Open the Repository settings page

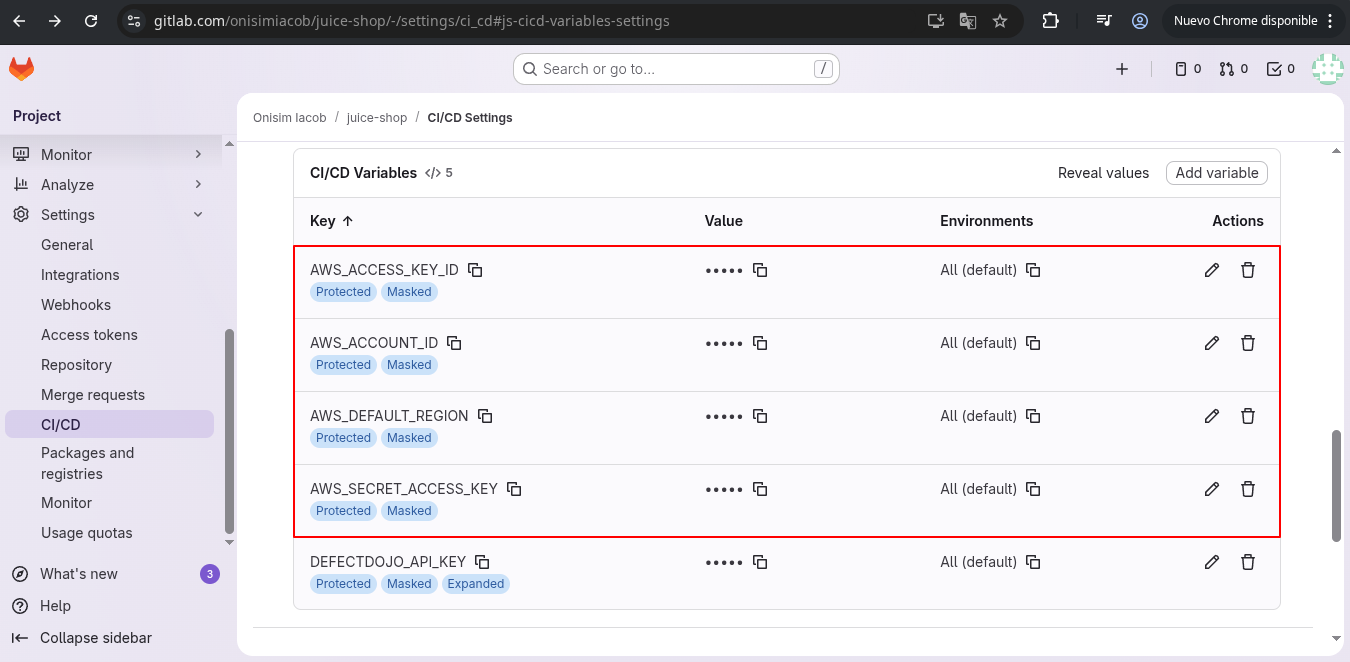tap(76, 365)
